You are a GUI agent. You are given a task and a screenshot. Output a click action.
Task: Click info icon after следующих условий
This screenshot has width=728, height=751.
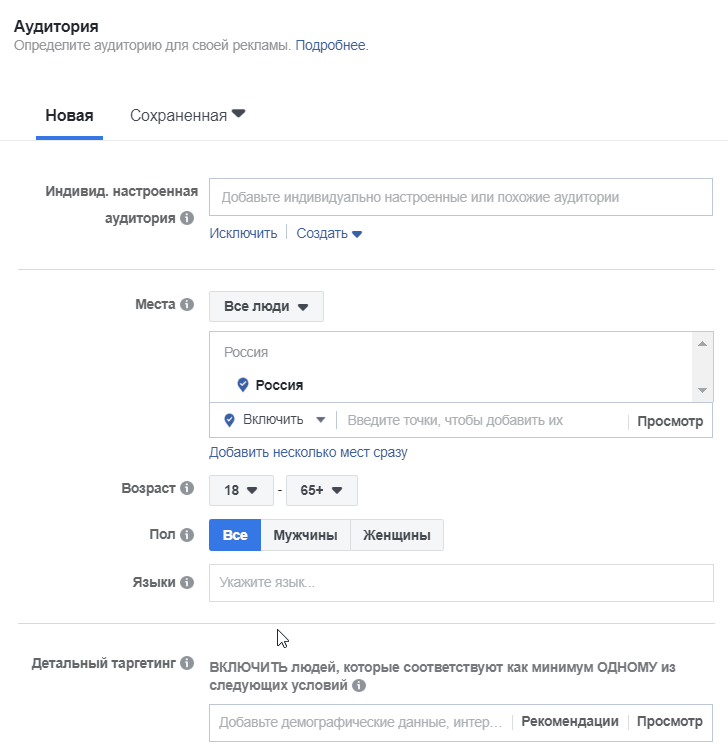[359, 685]
